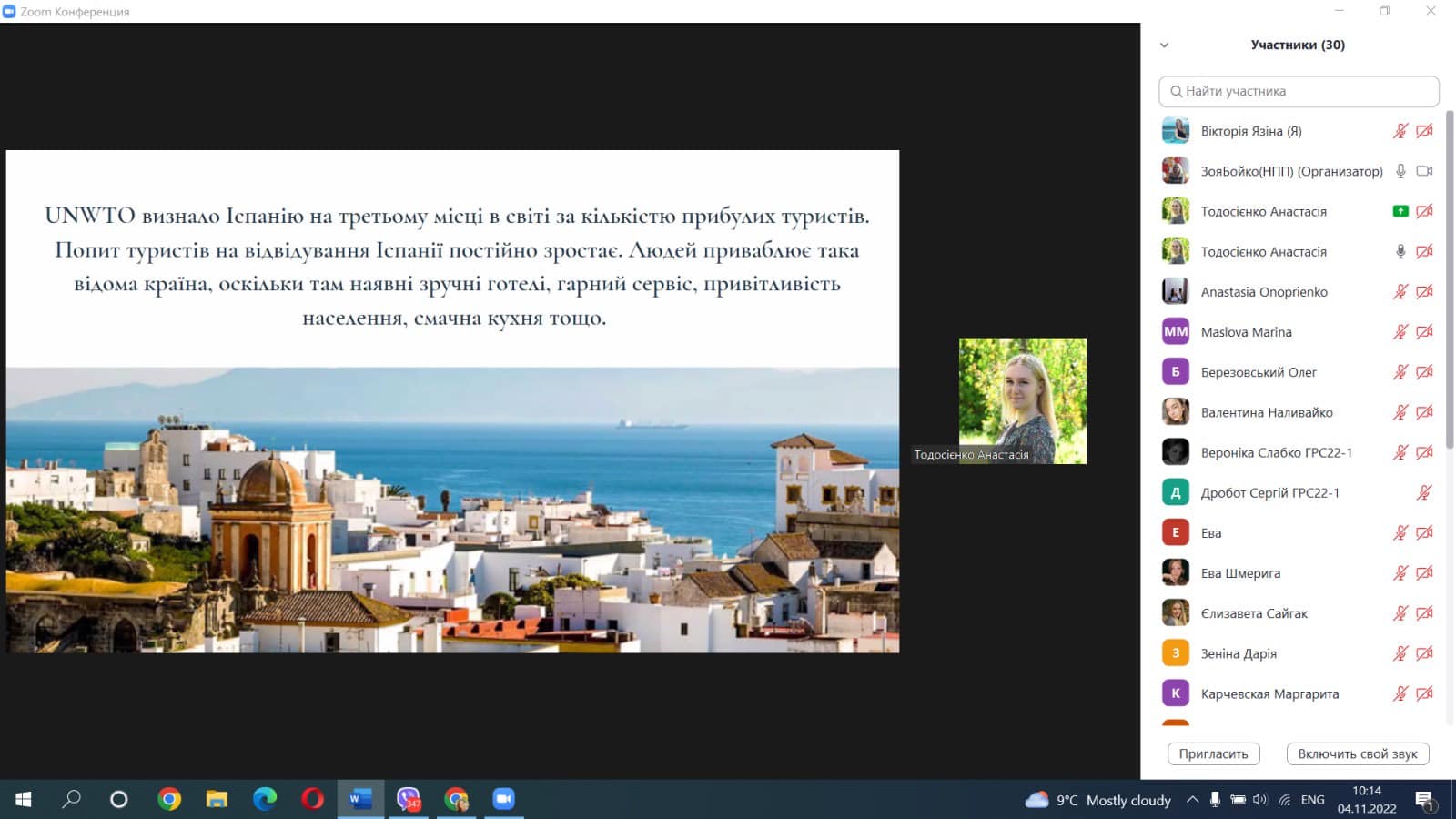Select participant Anastasia Onoprienko

1299,292
